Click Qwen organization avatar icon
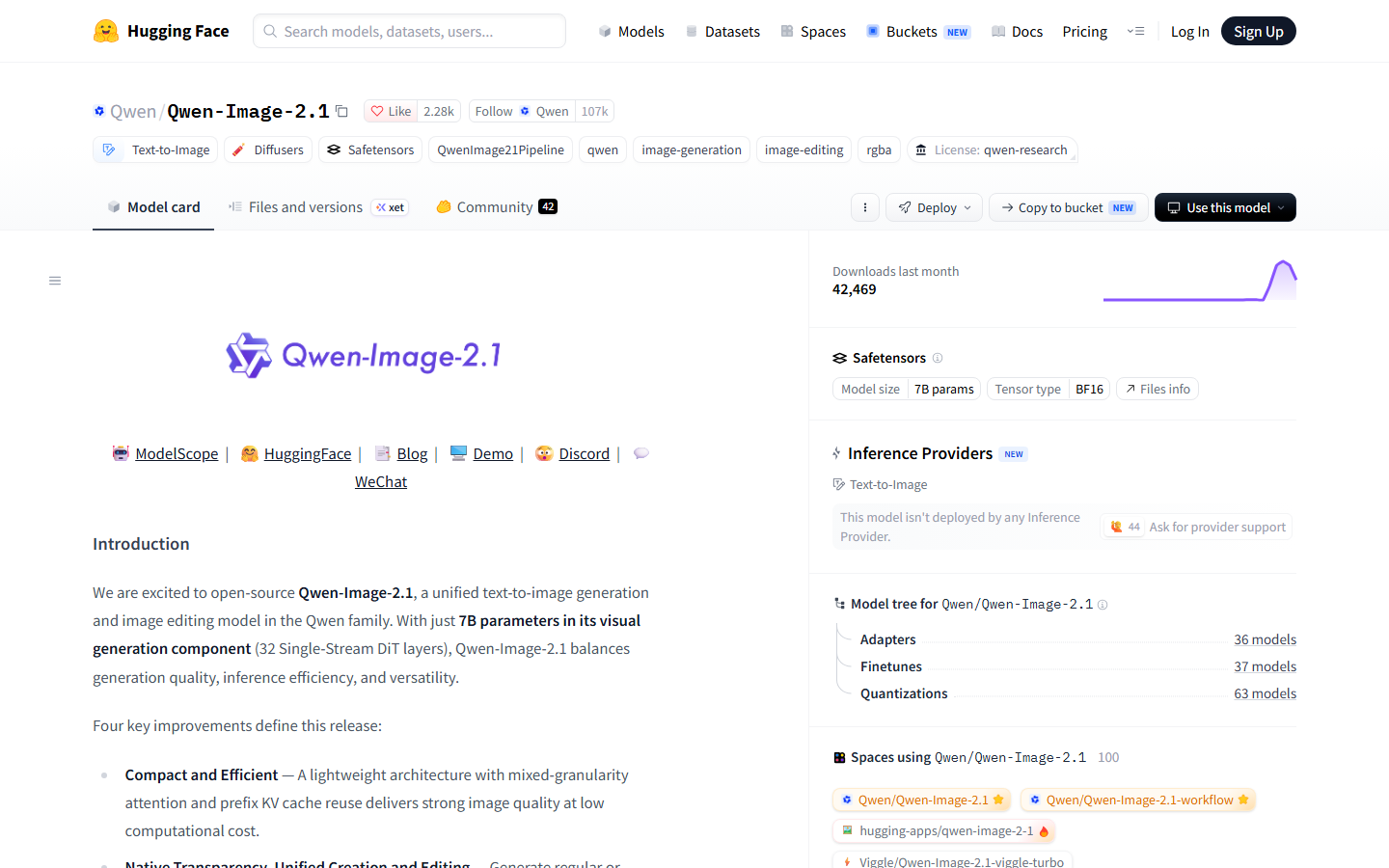 pos(99,111)
